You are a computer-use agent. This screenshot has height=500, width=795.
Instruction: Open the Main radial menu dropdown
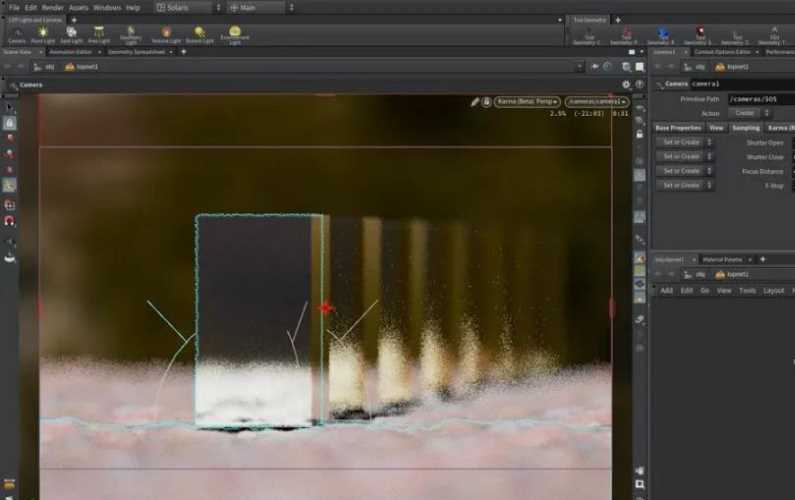tap(261, 8)
